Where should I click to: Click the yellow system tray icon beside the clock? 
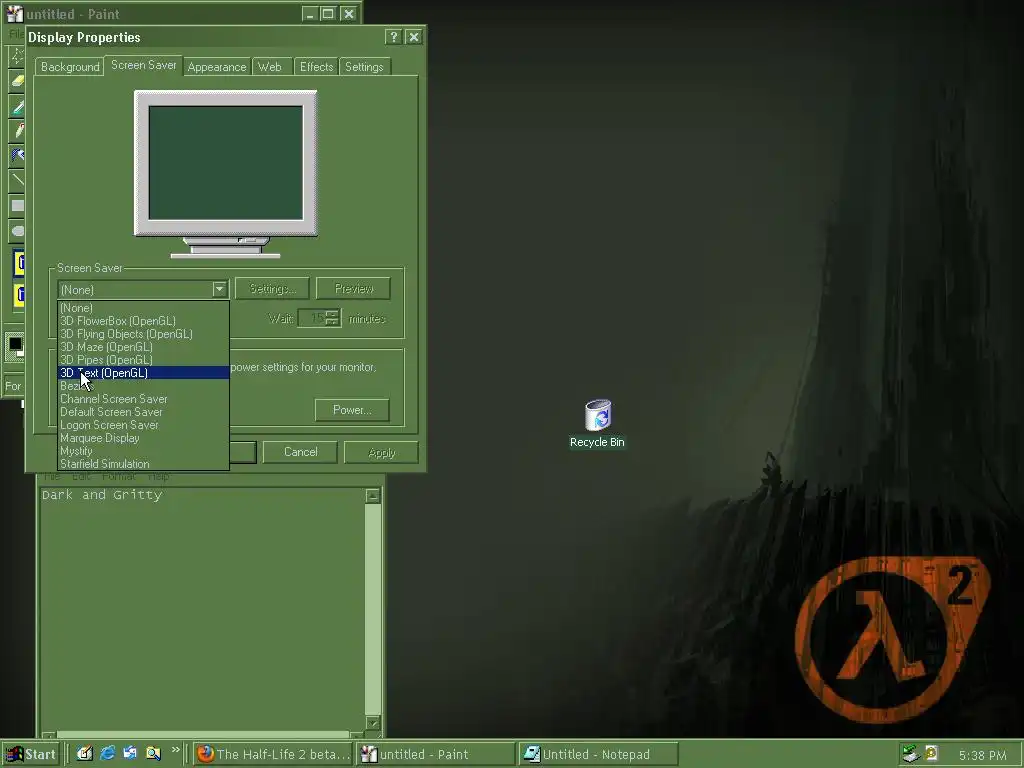point(932,753)
